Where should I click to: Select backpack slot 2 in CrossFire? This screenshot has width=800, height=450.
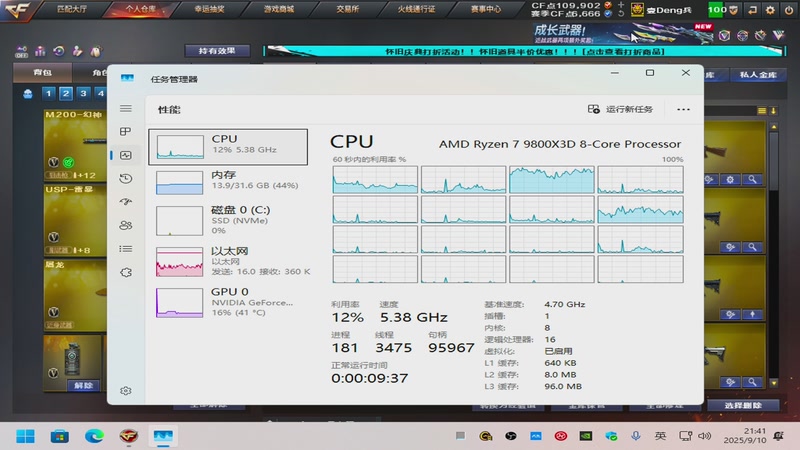pos(66,93)
